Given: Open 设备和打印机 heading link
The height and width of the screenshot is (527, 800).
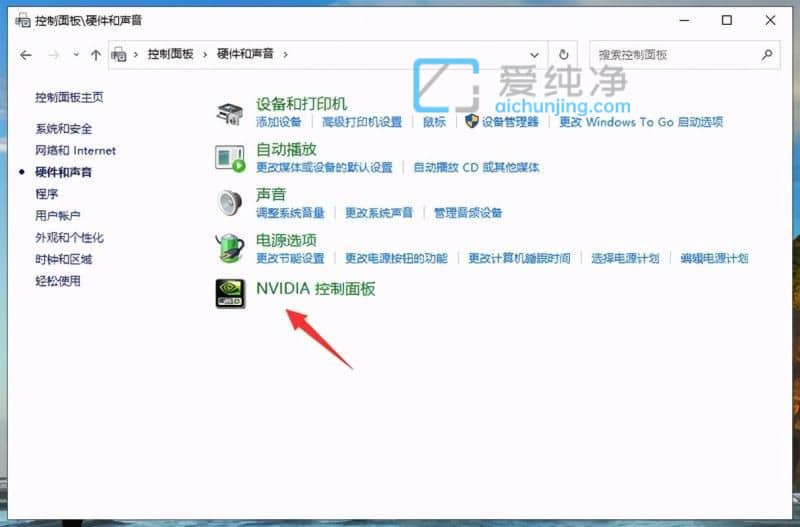Looking at the screenshot, I should coord(302,104).
